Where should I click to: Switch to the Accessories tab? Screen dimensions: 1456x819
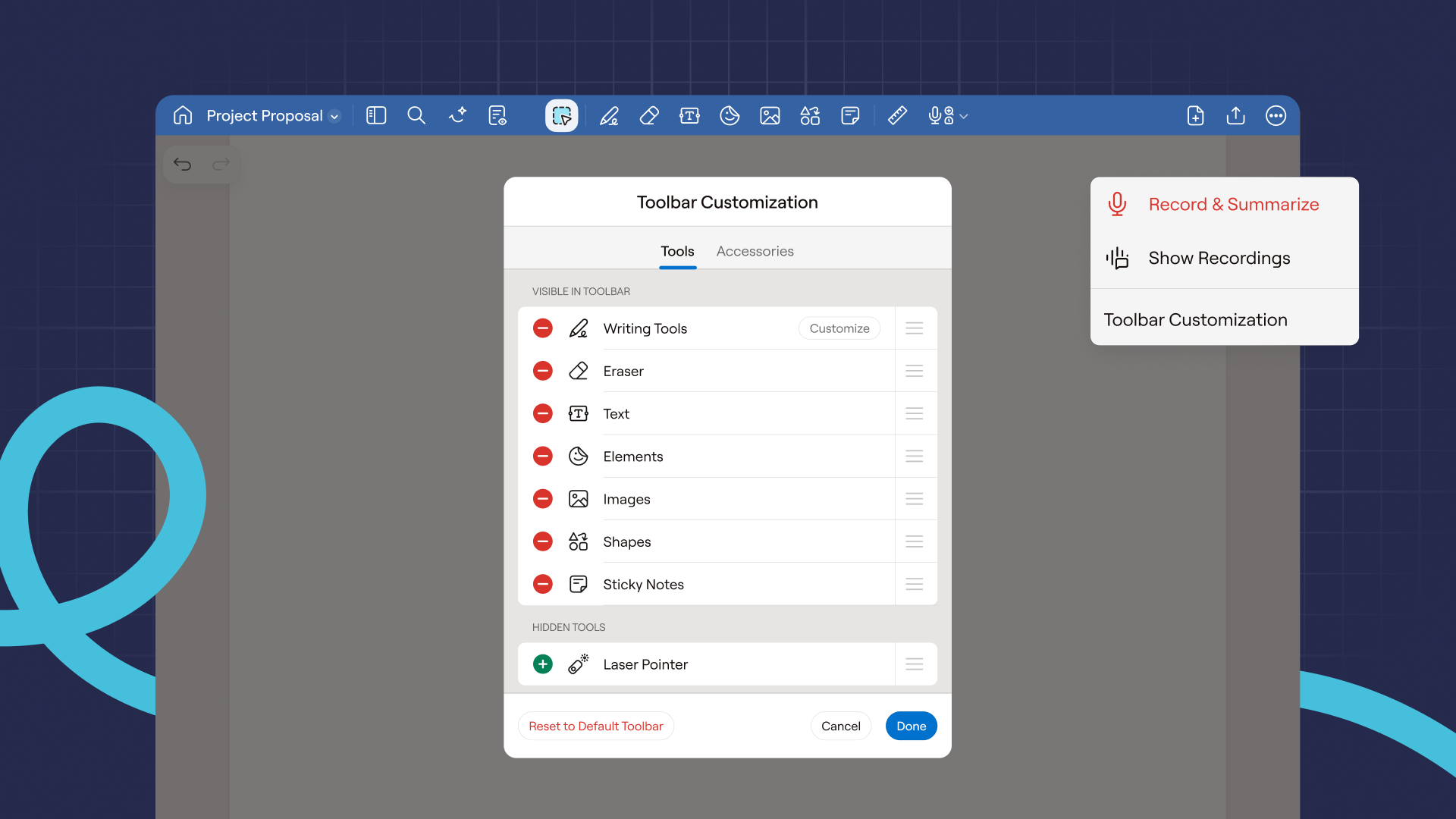coord(755,251)
